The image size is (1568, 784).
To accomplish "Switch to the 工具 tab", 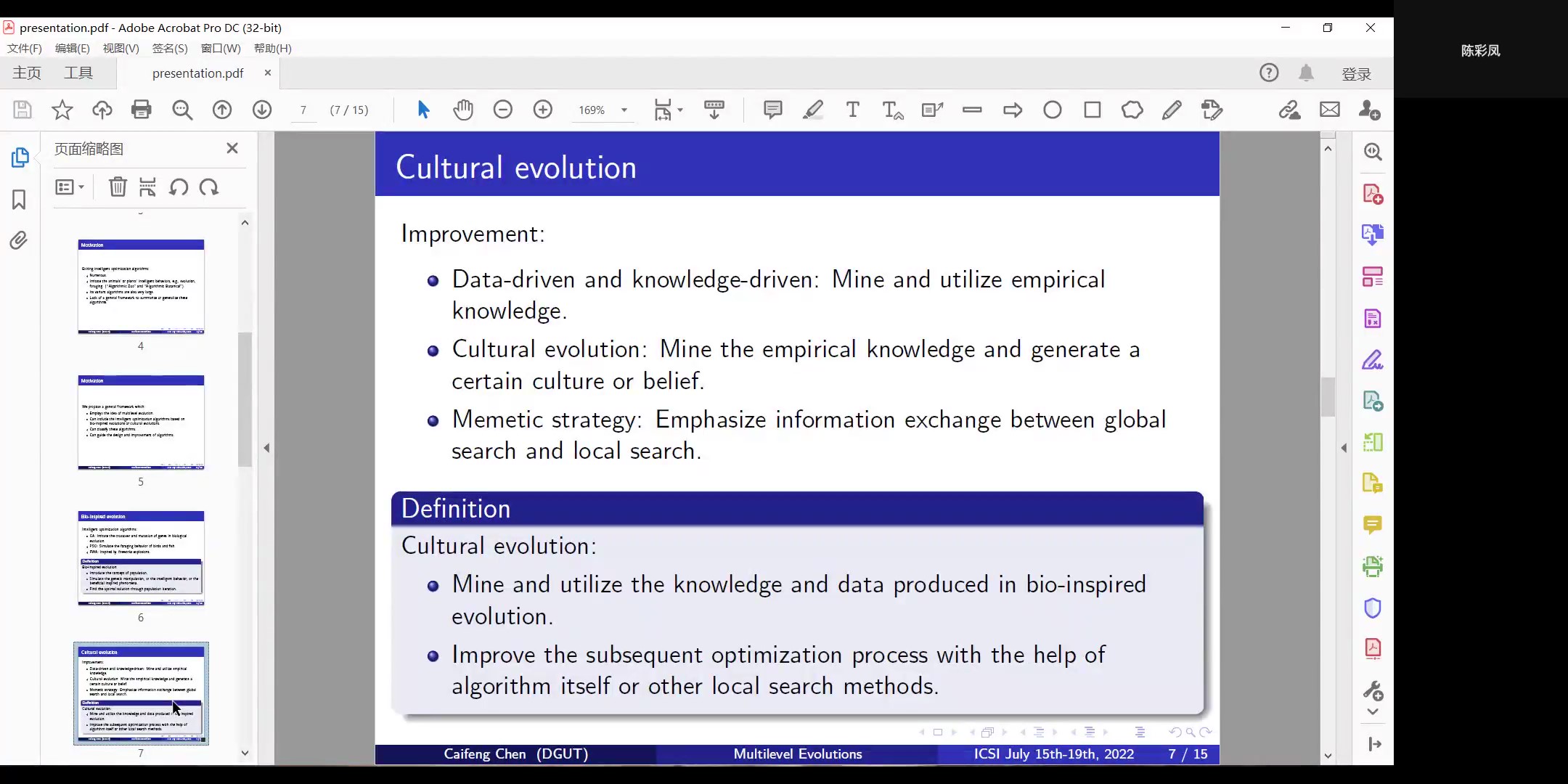I will [78, 73].
